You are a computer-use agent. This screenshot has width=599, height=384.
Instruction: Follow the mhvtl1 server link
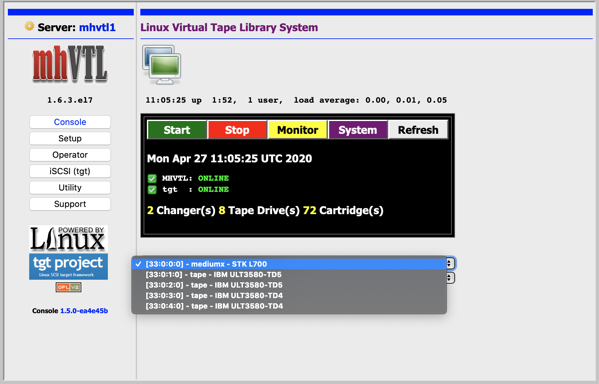tap(97, 28)
